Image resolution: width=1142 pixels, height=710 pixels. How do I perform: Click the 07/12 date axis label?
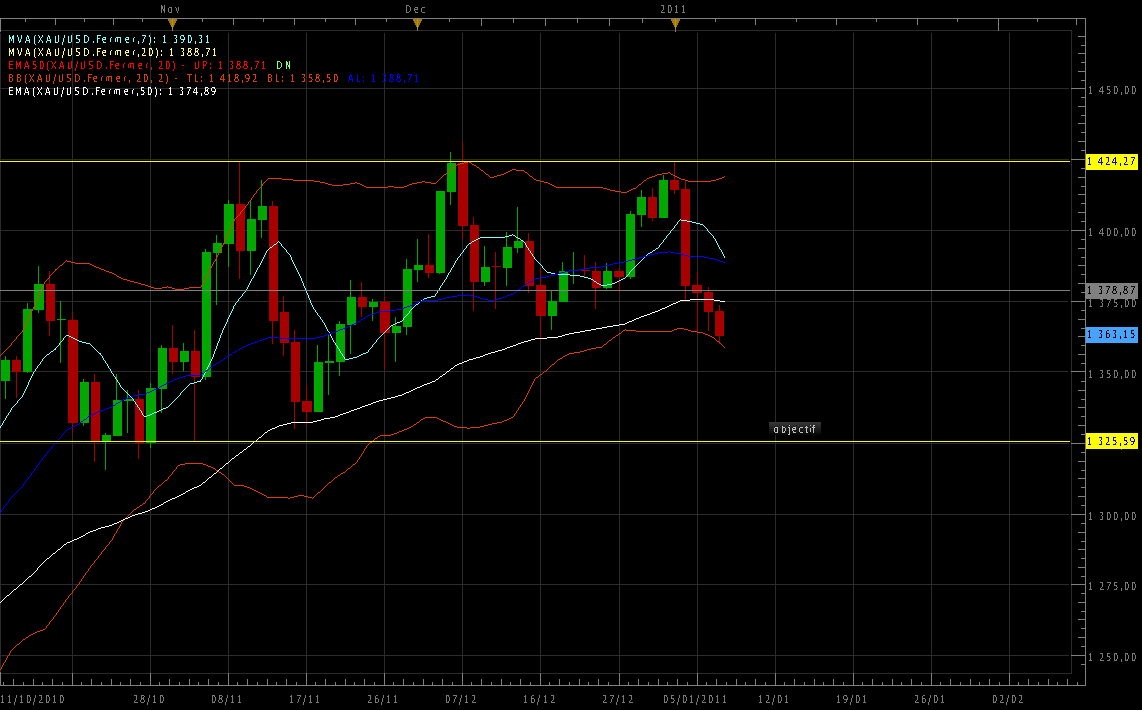click(x=461, y=699)
